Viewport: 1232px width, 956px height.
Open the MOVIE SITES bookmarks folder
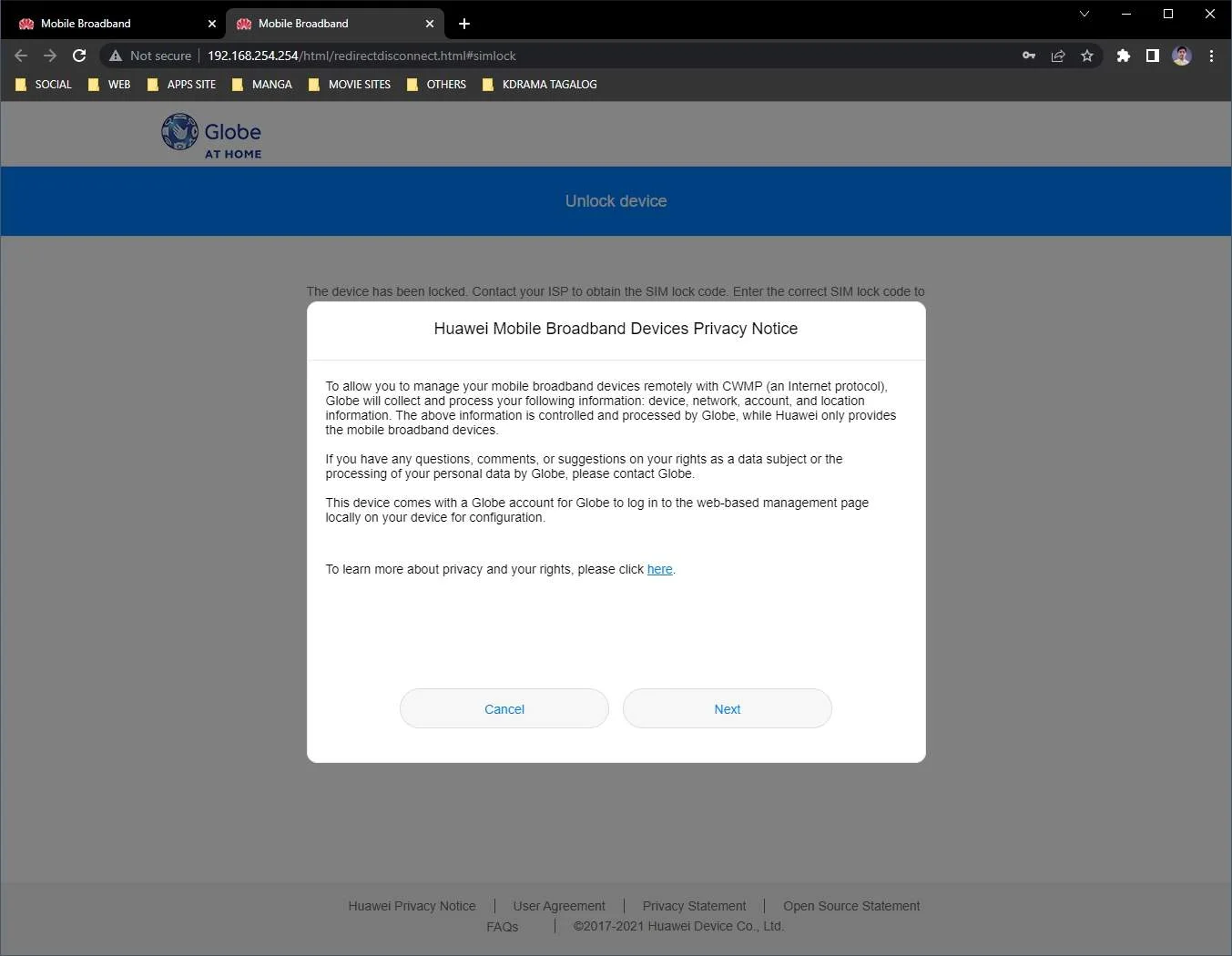click(350, 85)
